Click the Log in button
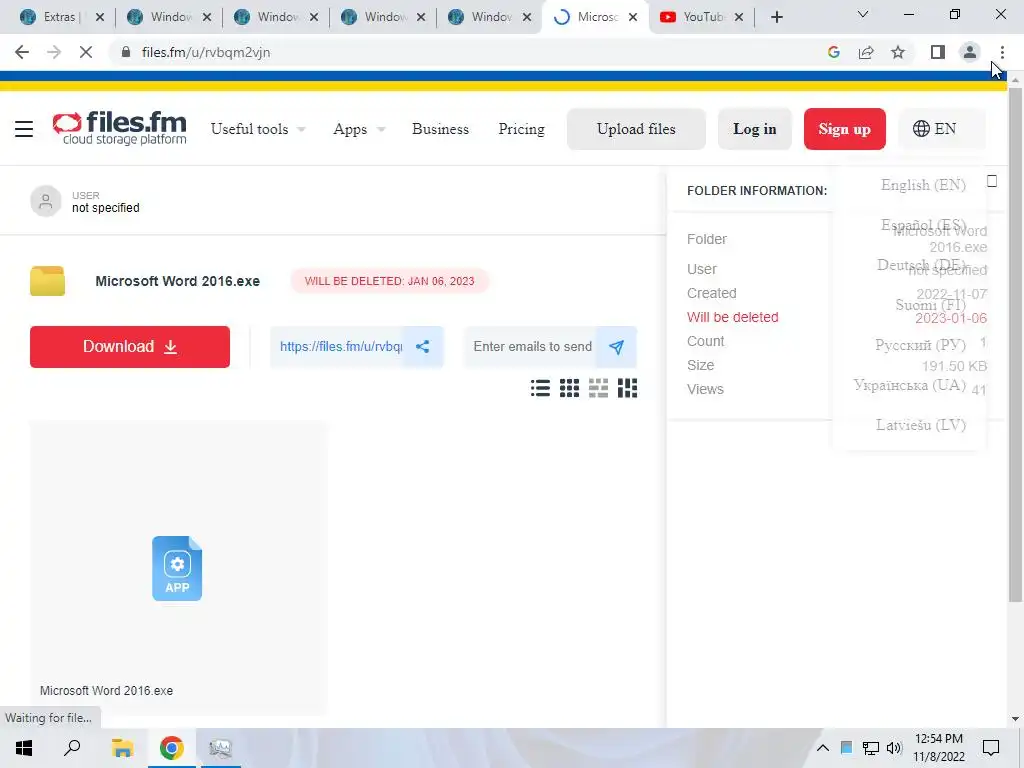 [x=754, y=129]
